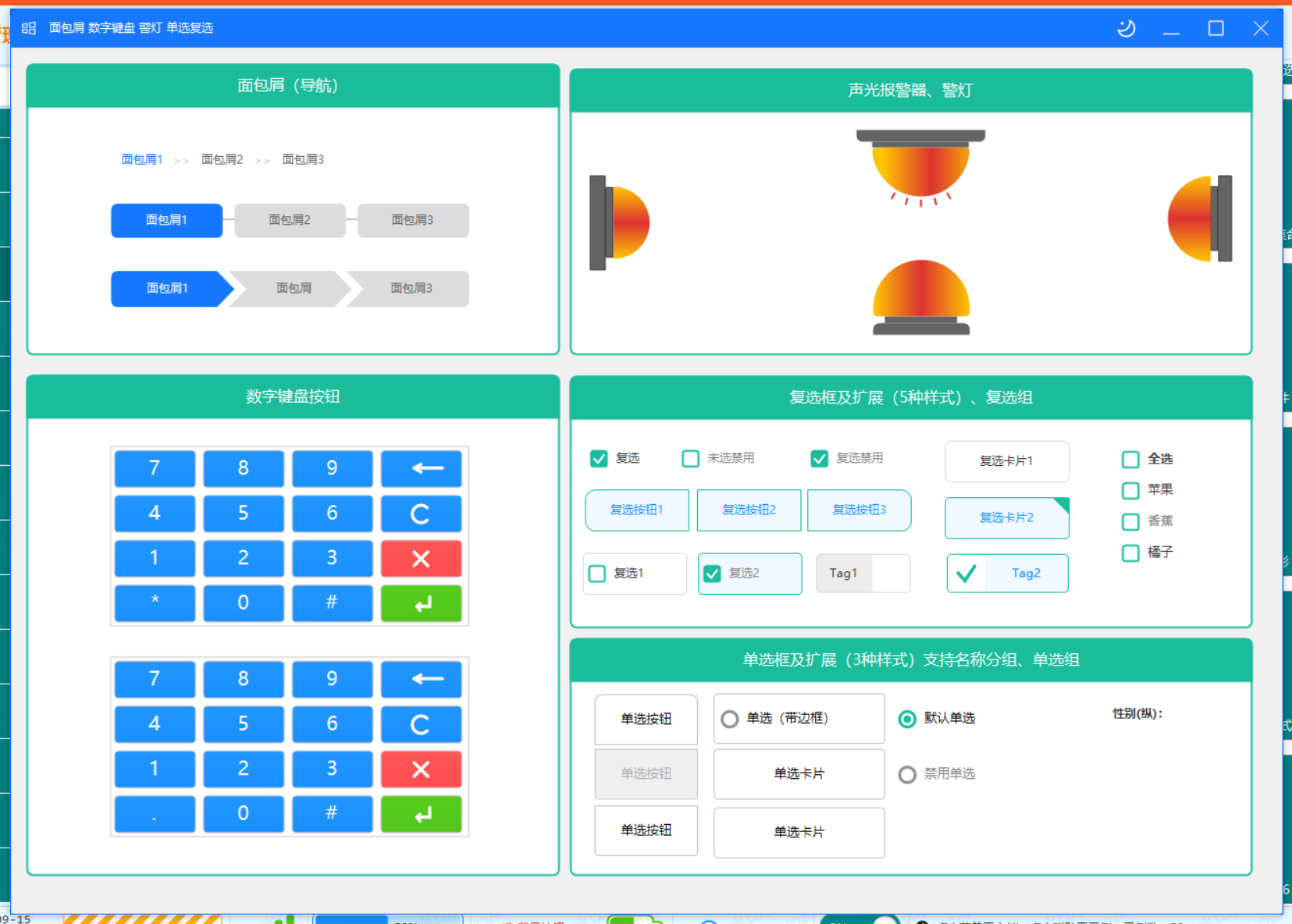Image resolution: width=1292 pixels, height=924 pixels.
Task: Click the 面包屑2 text breadcrumb link
Action: tap(222, 159)
